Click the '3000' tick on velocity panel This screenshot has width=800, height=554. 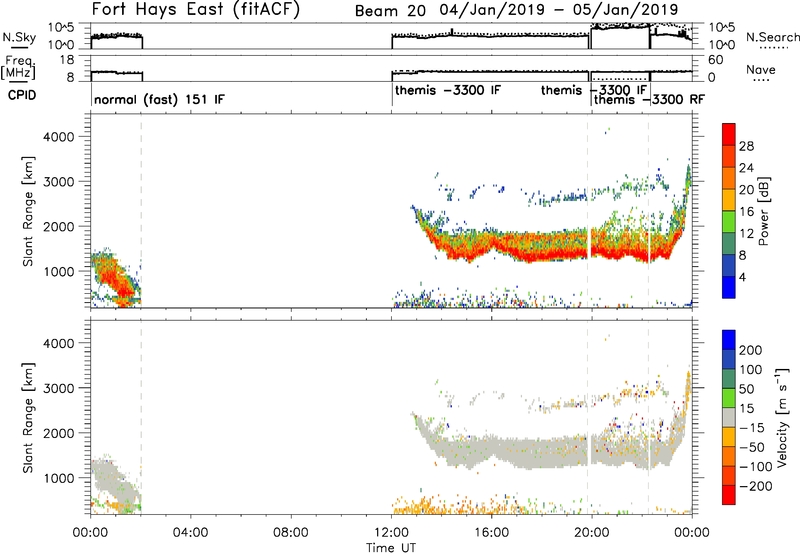58,388
